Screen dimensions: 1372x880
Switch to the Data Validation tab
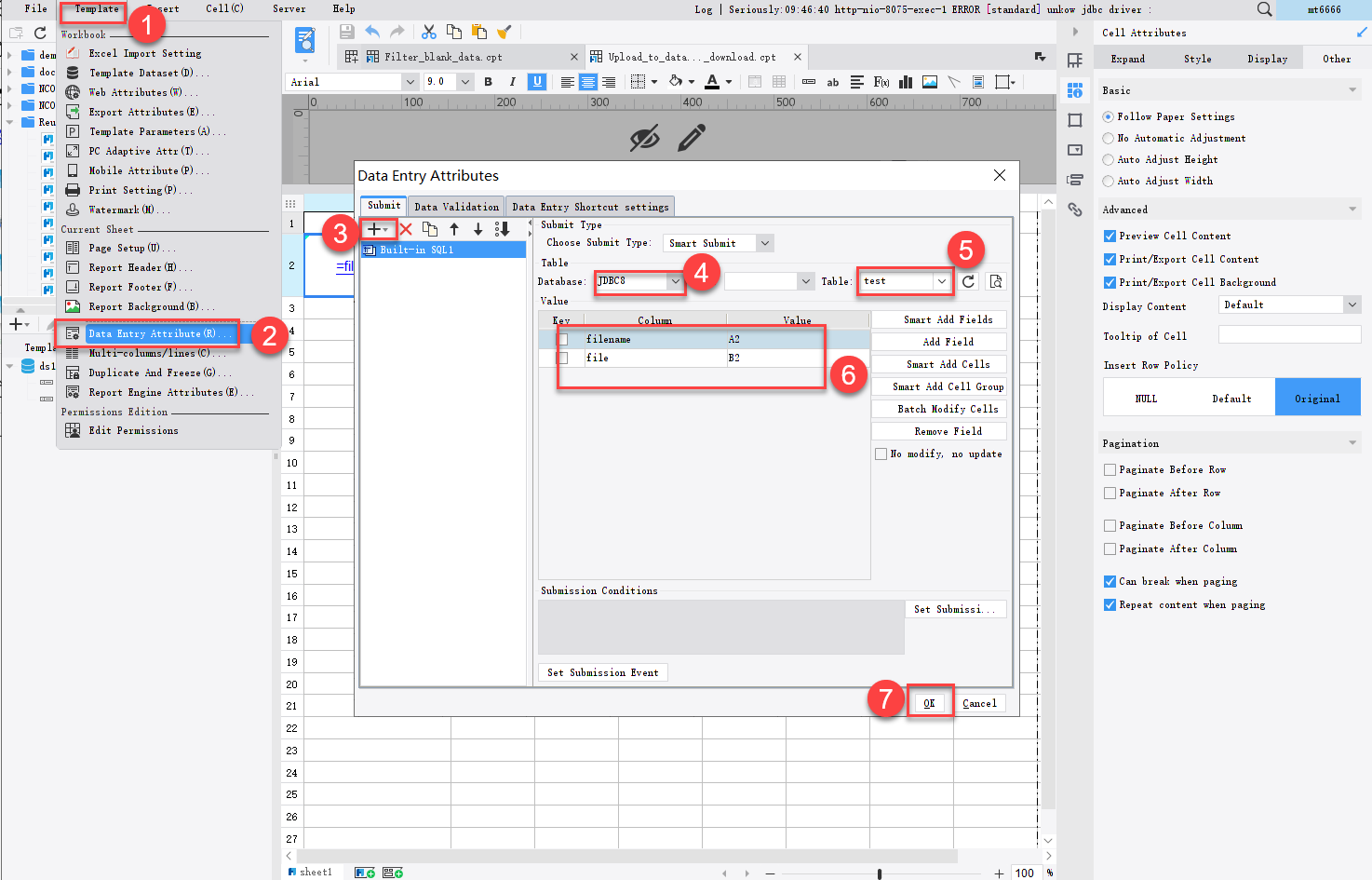[455, 206]
